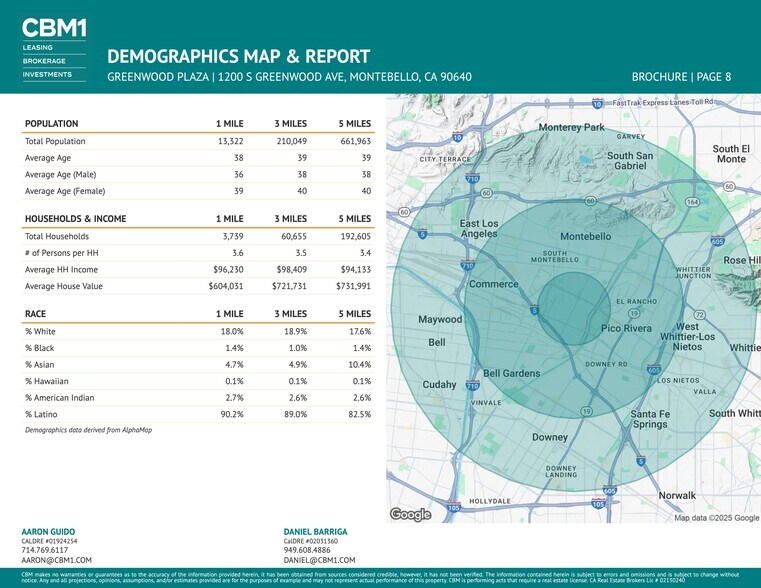Select the Daniel Barriga contact name
Image resolution: width=761 pixels, height=588 pixels.
(316, 531)
